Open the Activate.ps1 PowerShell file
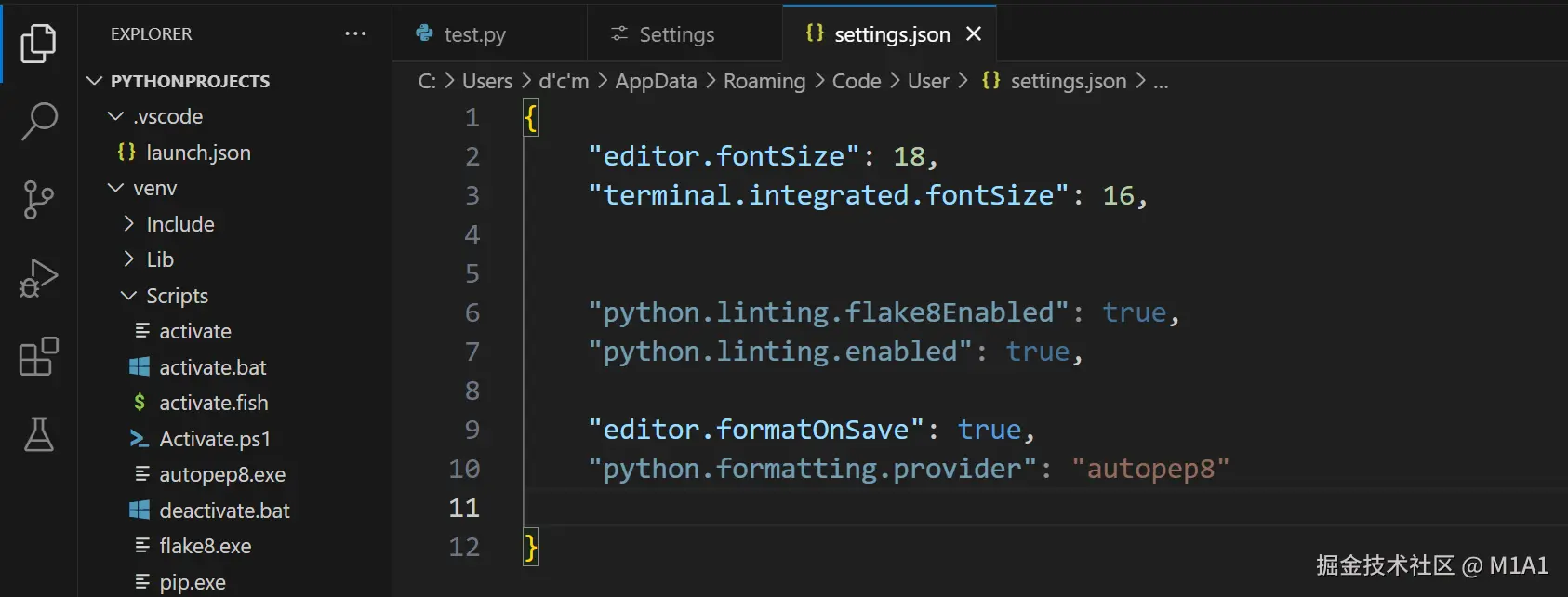 215,439
